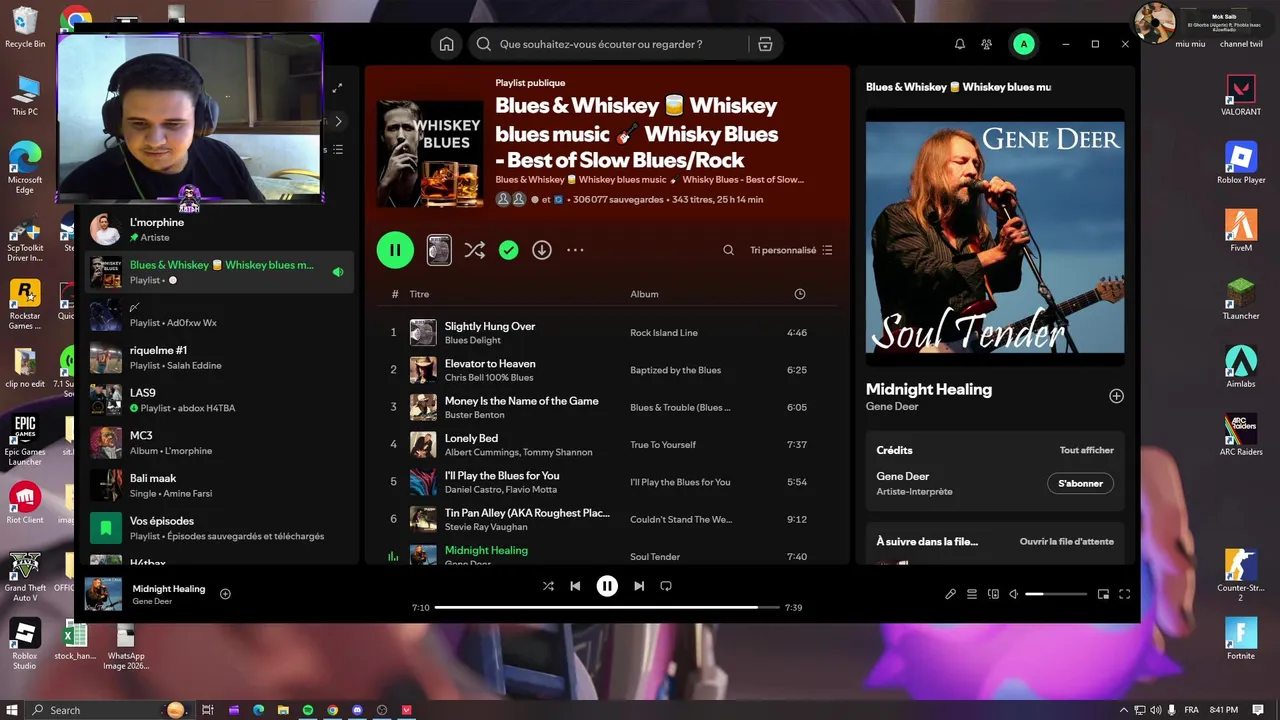The width and height of the screenshot is (1280, 720).
Task: Toggle repeat mode in player bar
Action: [666, 586]
